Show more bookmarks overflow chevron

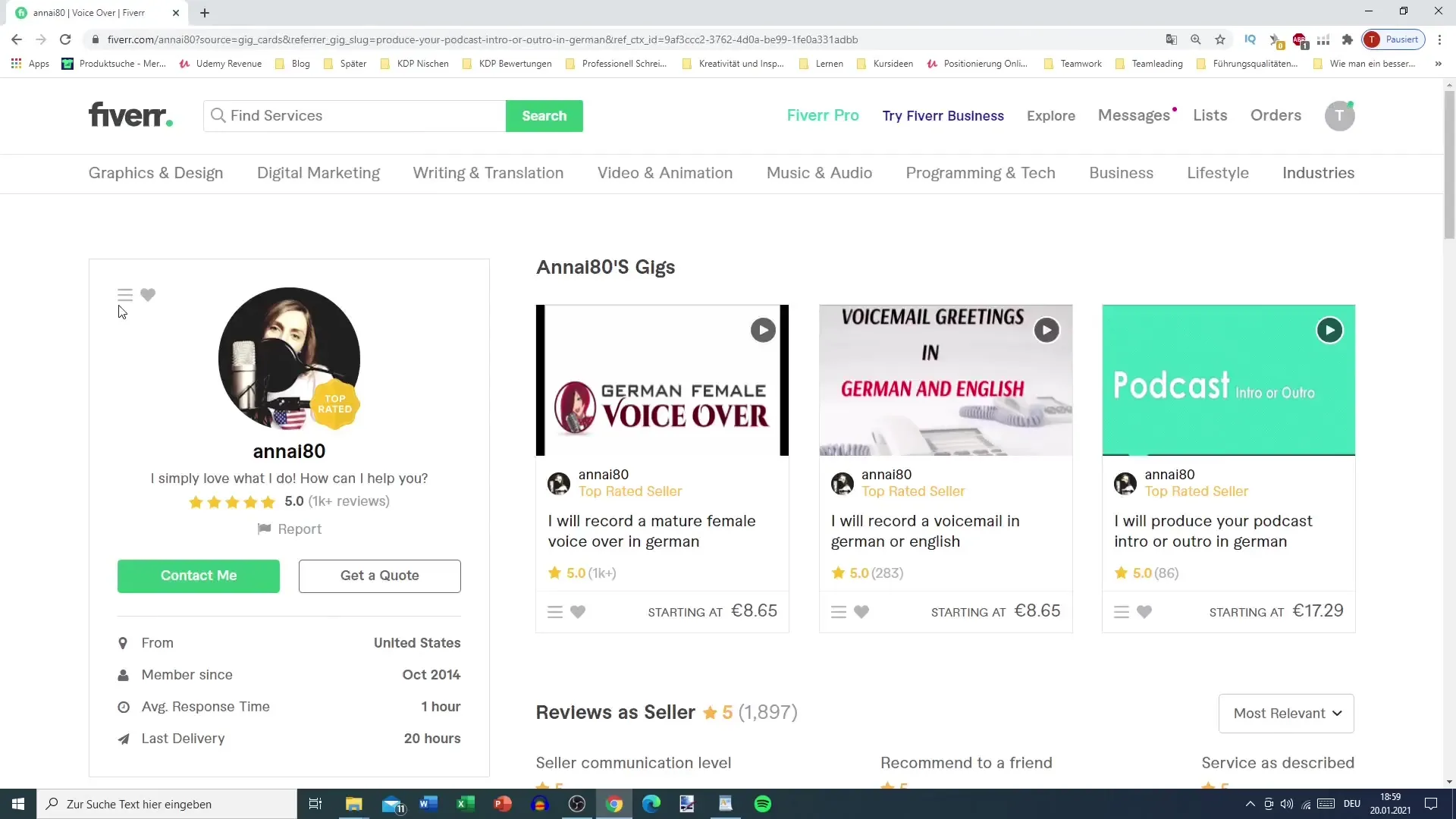coord(1438,64)
